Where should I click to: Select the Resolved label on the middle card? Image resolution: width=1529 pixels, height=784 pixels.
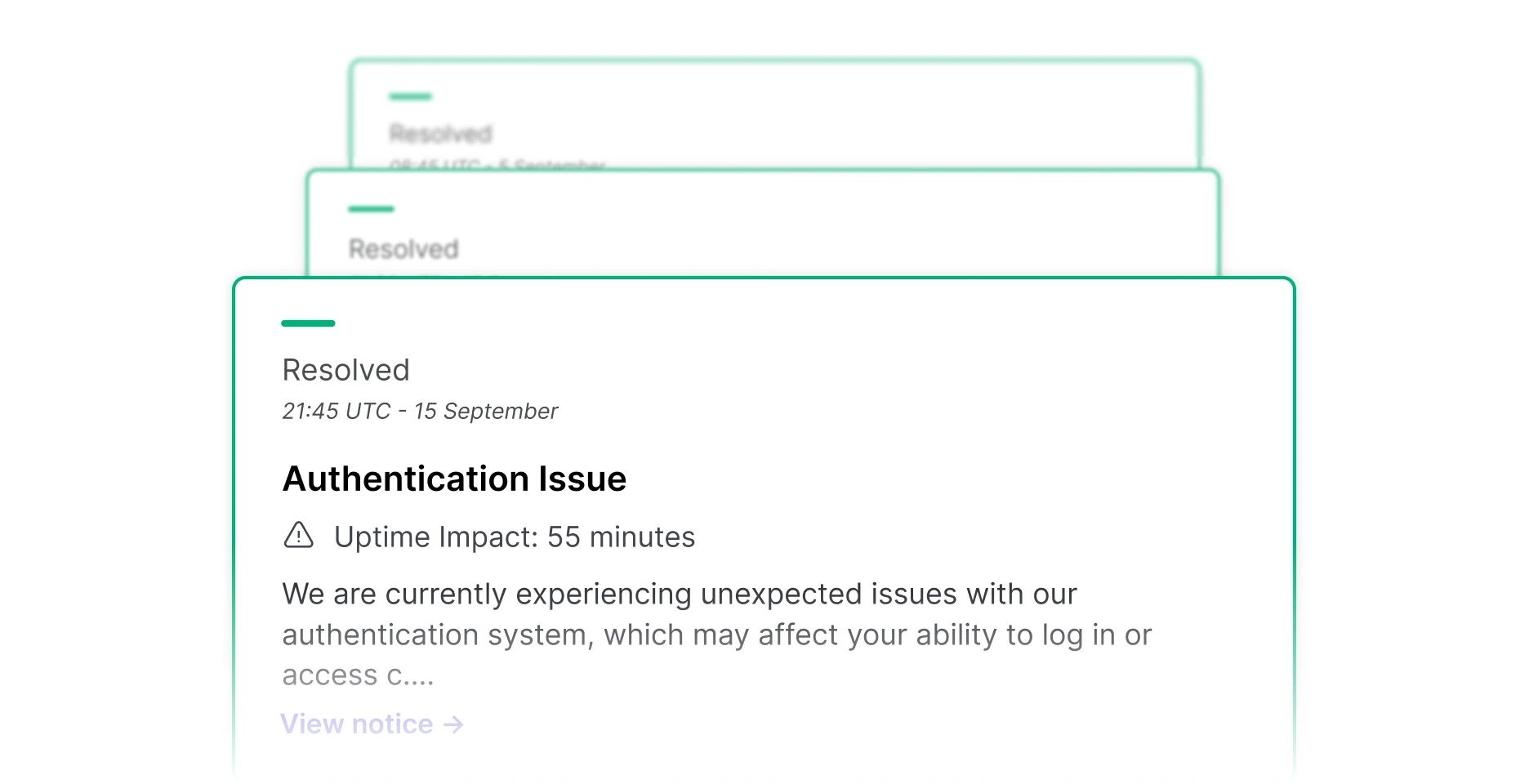403,248
